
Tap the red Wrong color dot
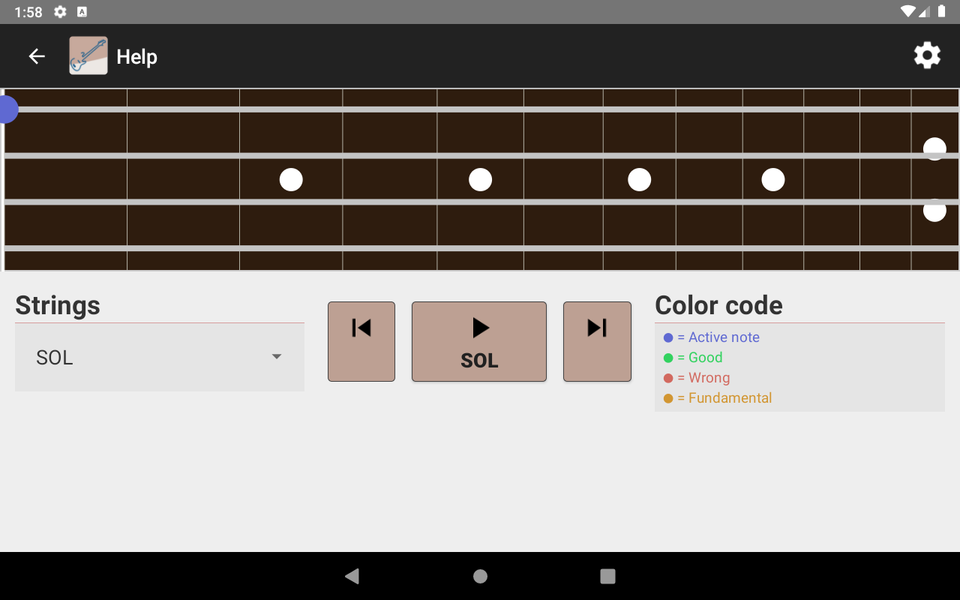[x=667, y=377]
